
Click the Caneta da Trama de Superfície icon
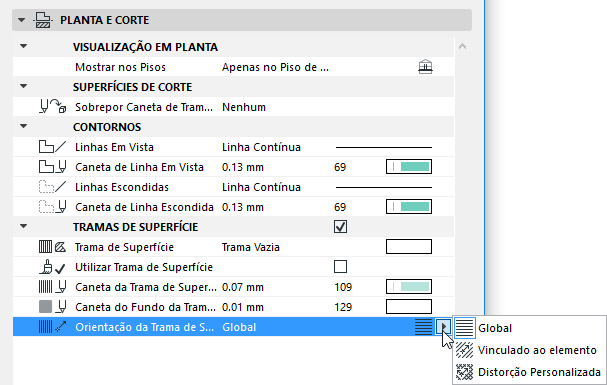[x=53, y=287]
